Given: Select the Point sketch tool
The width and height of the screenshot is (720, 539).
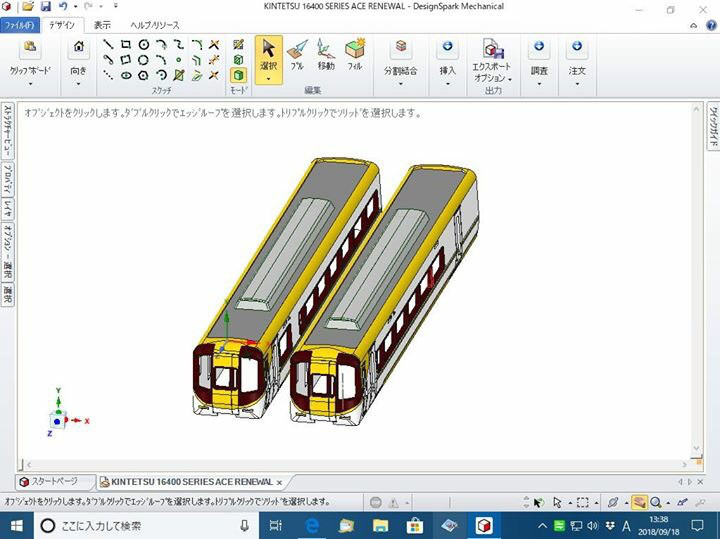Looking at the screenshot, I should pos(179,60).
